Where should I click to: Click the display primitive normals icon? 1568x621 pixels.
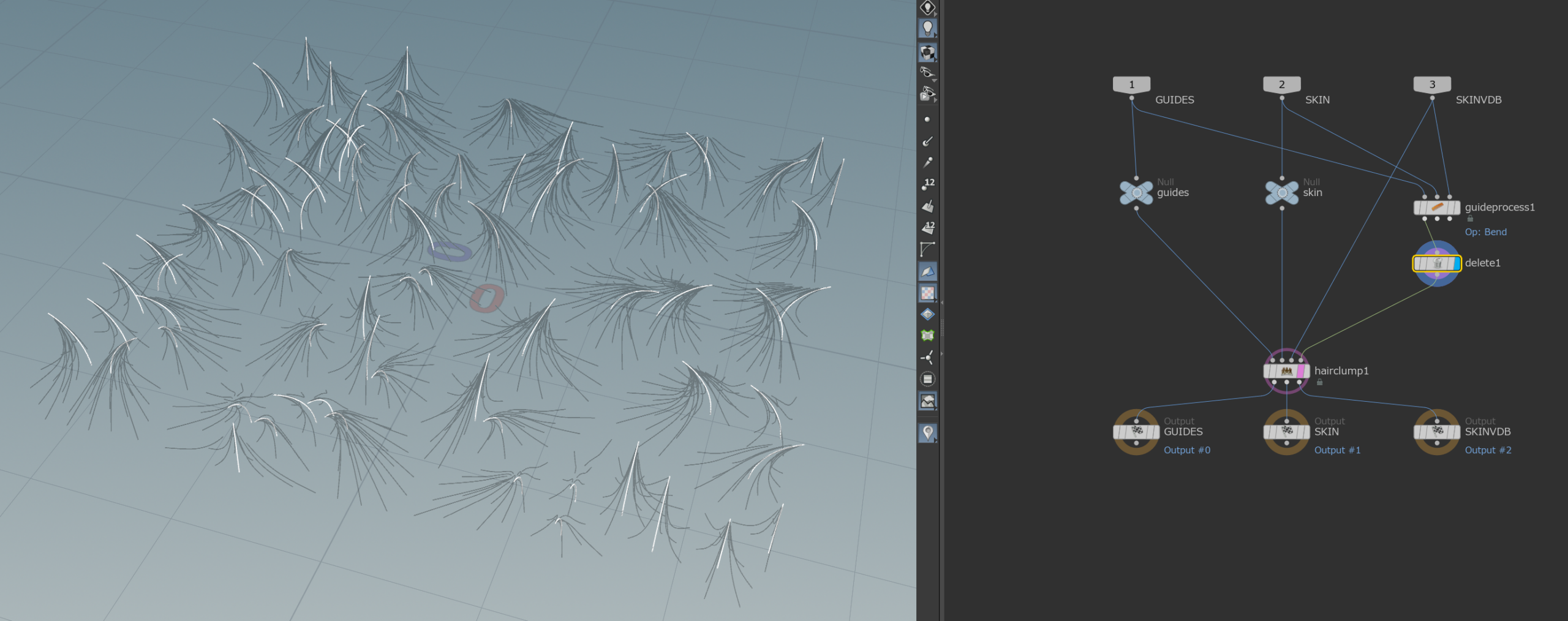928,206
